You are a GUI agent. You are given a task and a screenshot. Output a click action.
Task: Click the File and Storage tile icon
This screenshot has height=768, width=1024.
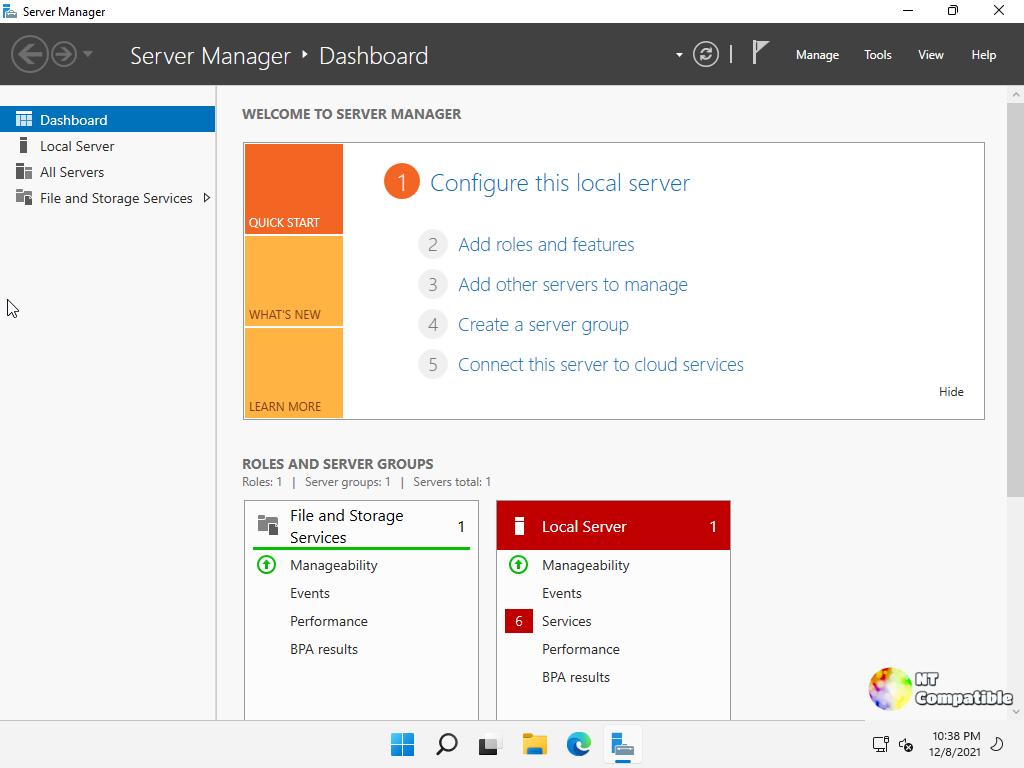tap(268, 524)
